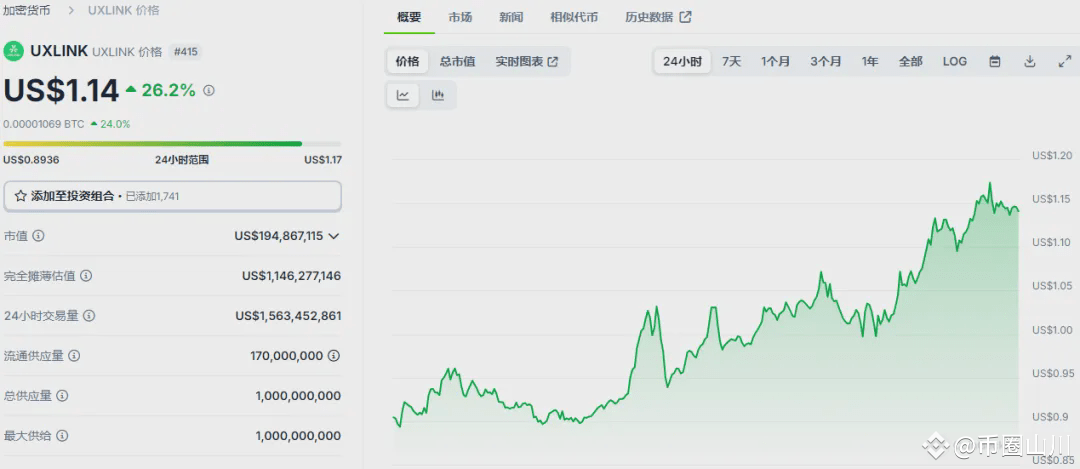Click the price chart peak near US$1.15
Screen dimensions: 1080x469
pyautogui.click(x=990, y=183)
